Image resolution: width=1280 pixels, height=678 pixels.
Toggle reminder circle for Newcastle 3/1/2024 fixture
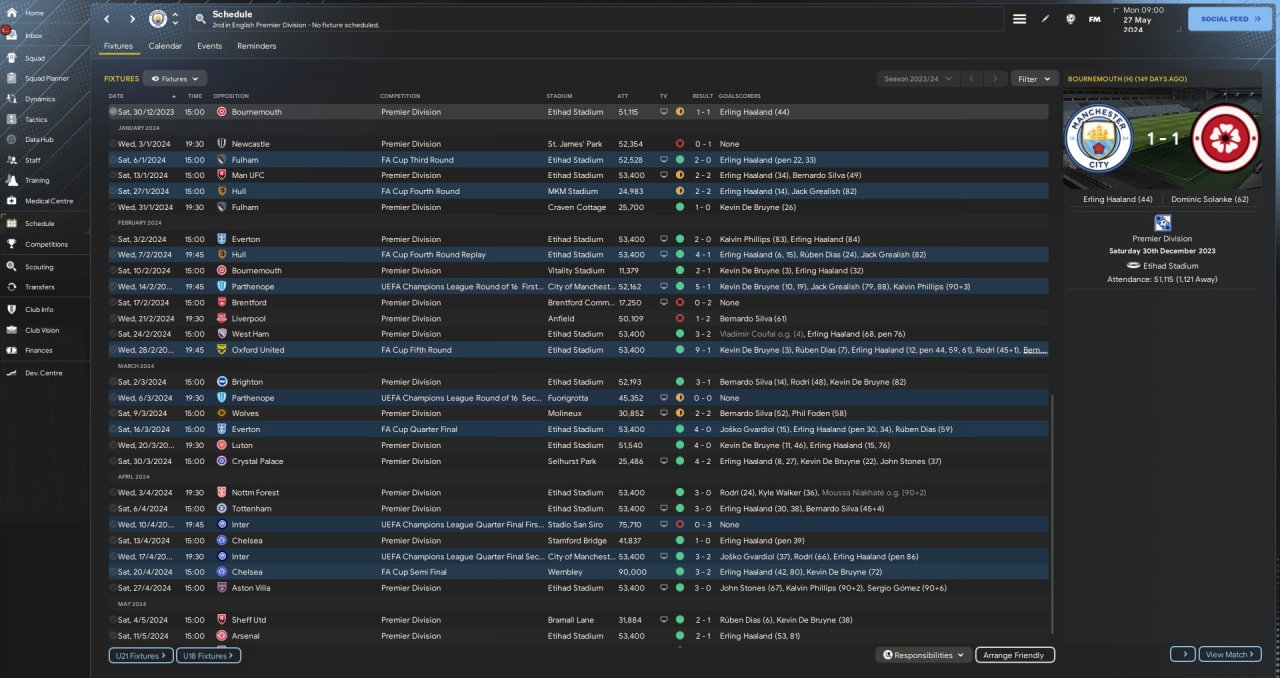pos(113,144)
